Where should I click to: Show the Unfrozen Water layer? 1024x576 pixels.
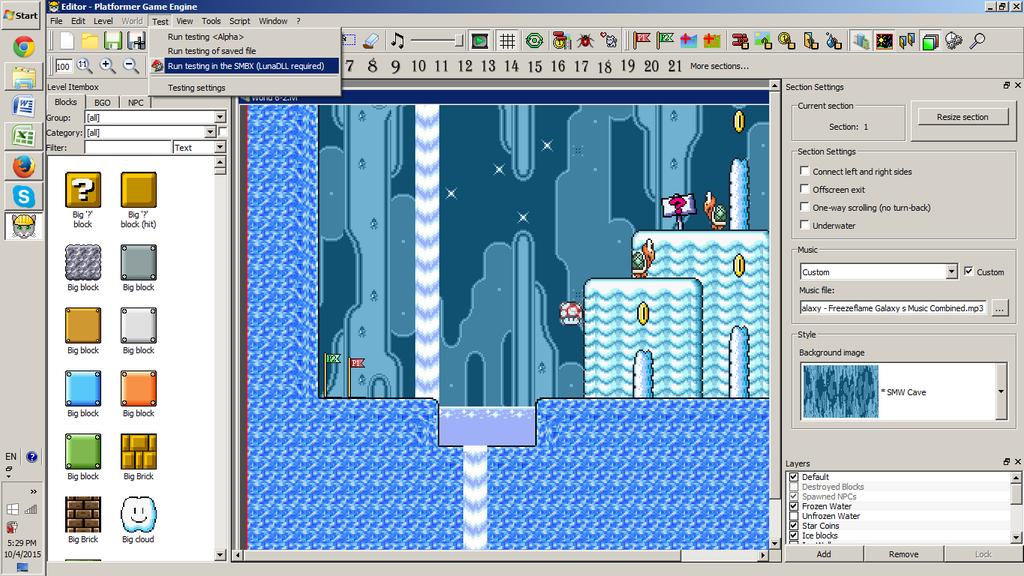point(794,516)
